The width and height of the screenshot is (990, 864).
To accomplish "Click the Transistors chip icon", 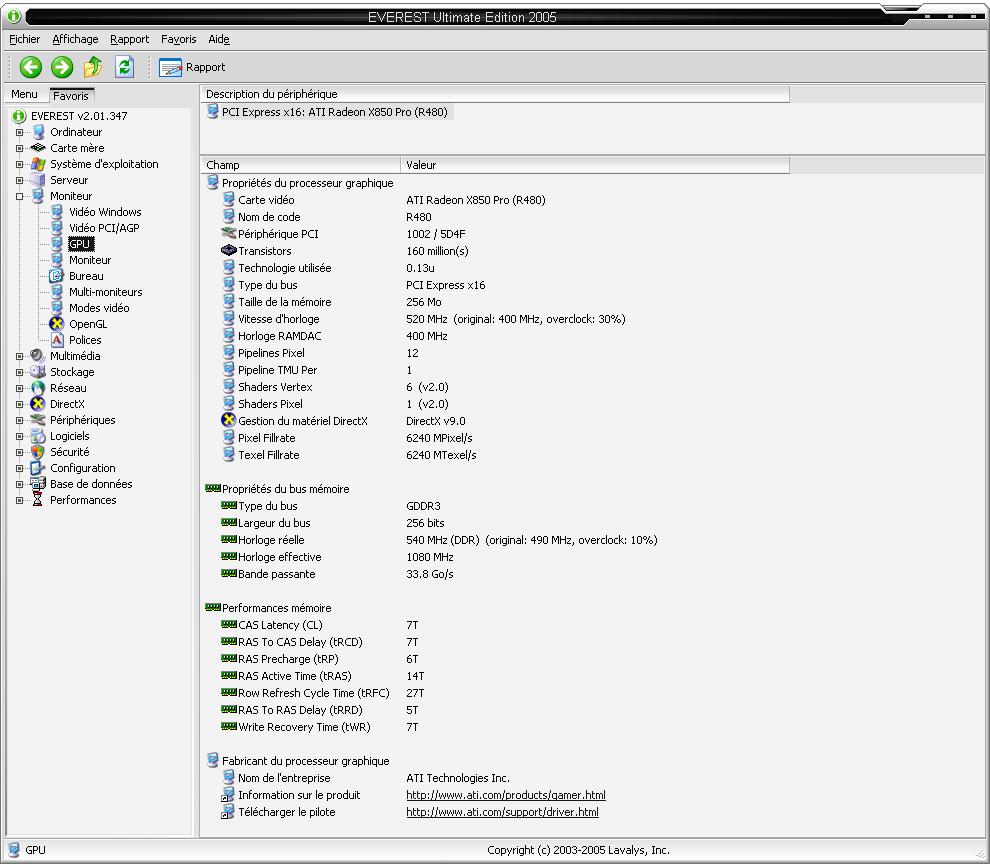I will coord(229,251).
